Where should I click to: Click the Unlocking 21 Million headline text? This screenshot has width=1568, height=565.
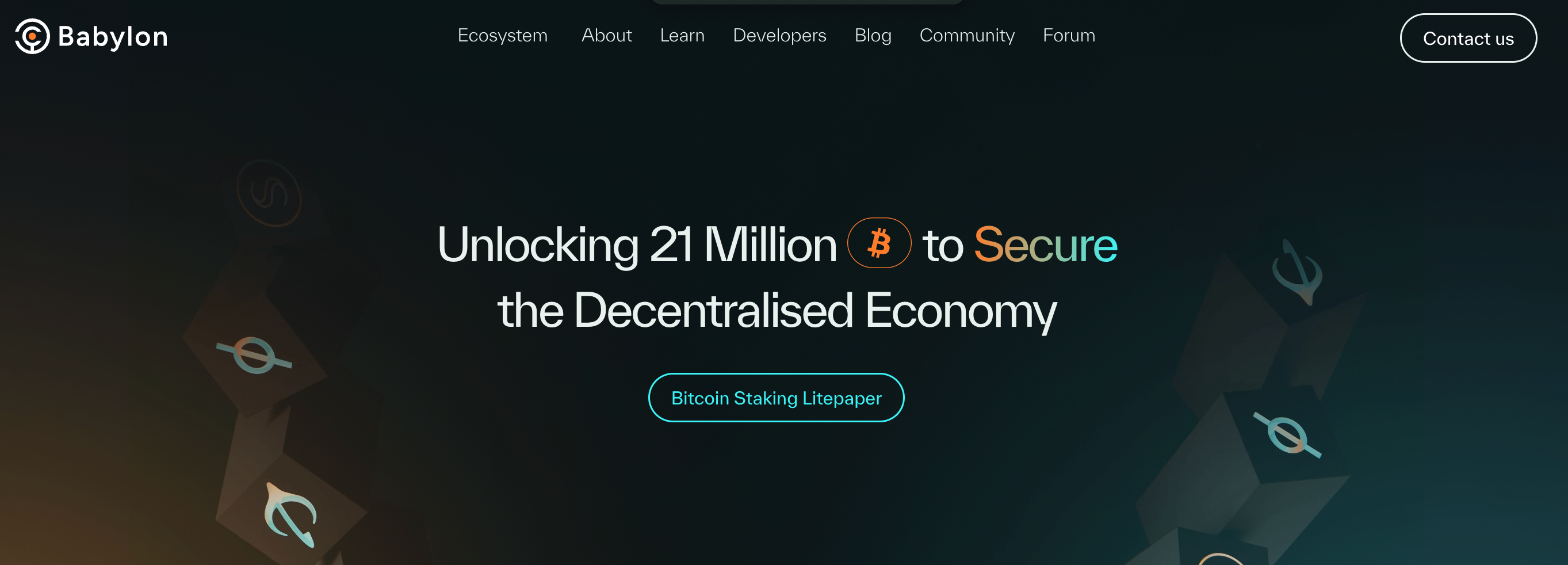point(636,245)
